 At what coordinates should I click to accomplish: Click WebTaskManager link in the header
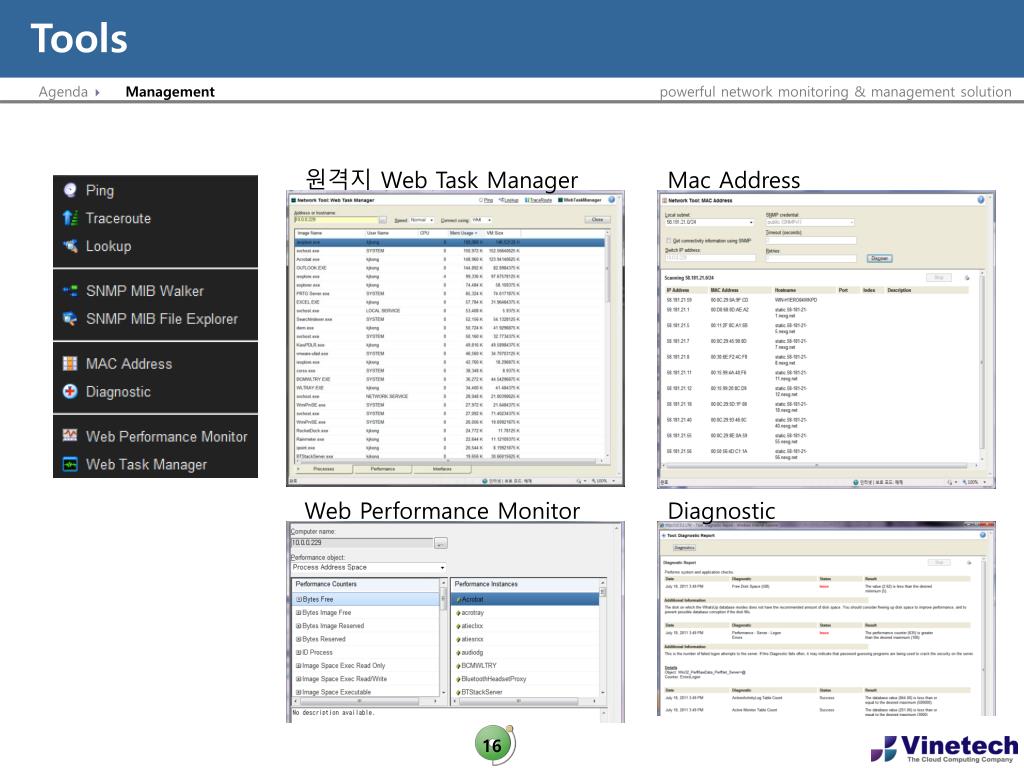579,200
